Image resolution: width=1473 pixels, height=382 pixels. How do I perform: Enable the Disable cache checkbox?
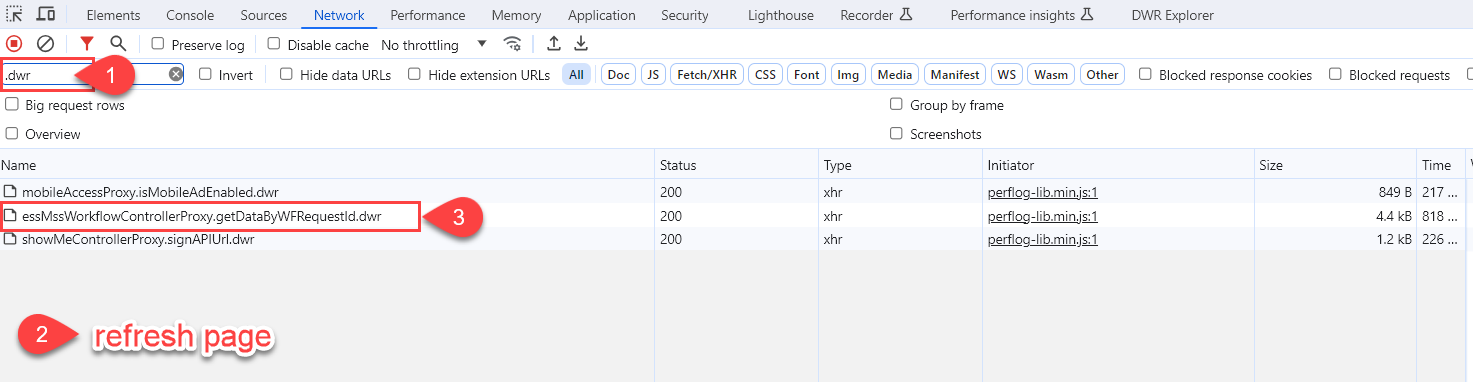[274, 44]
